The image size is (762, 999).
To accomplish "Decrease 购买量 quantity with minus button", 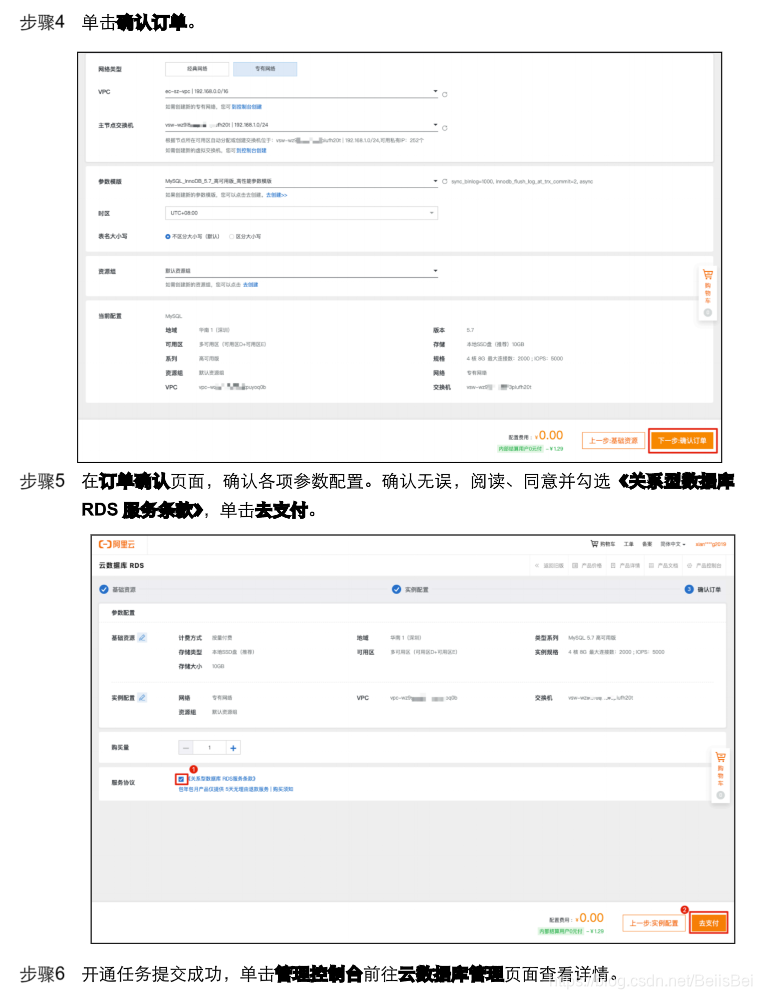I will (x=185, y=748).
